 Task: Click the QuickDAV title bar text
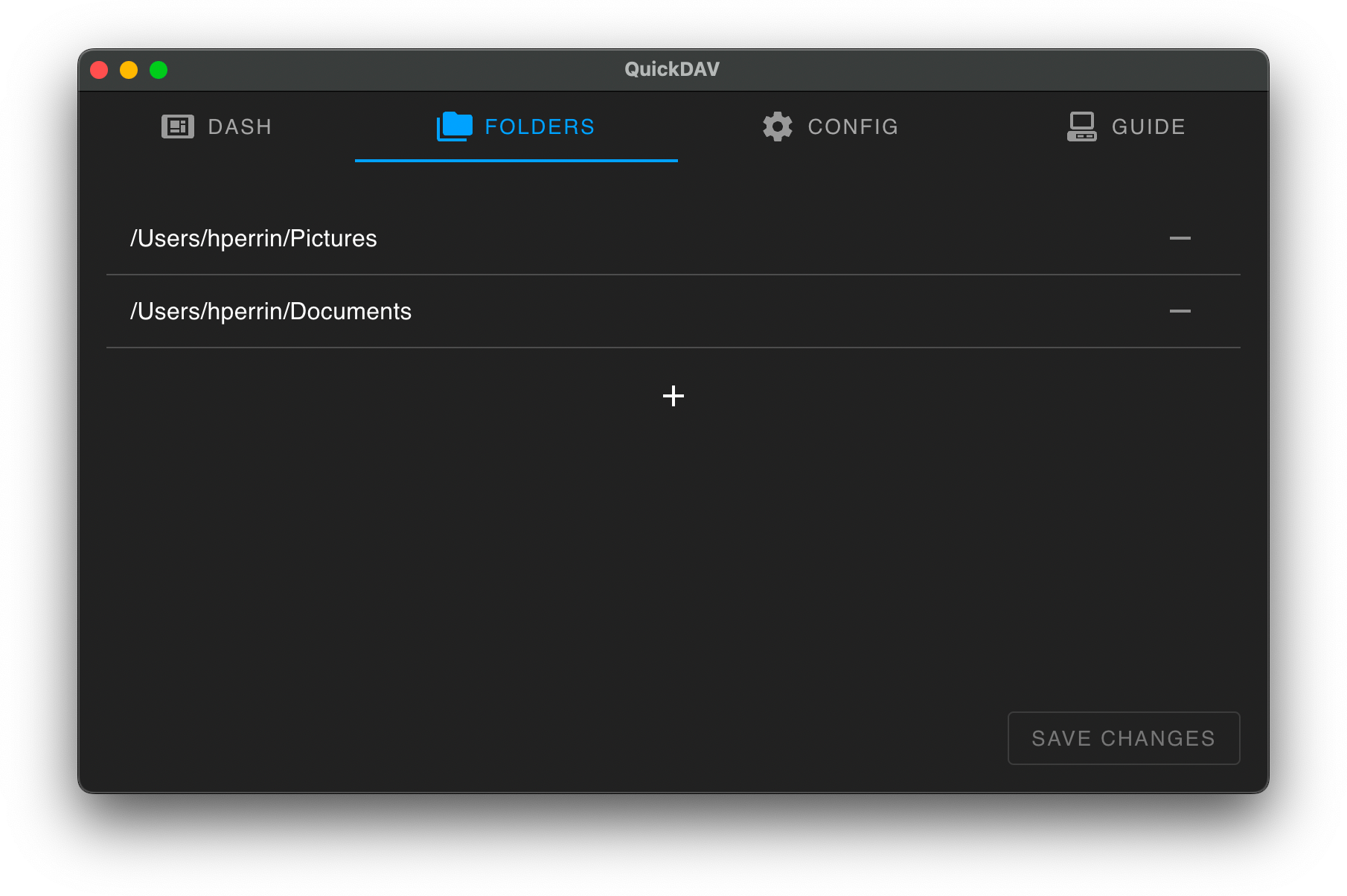pos(671,68)
